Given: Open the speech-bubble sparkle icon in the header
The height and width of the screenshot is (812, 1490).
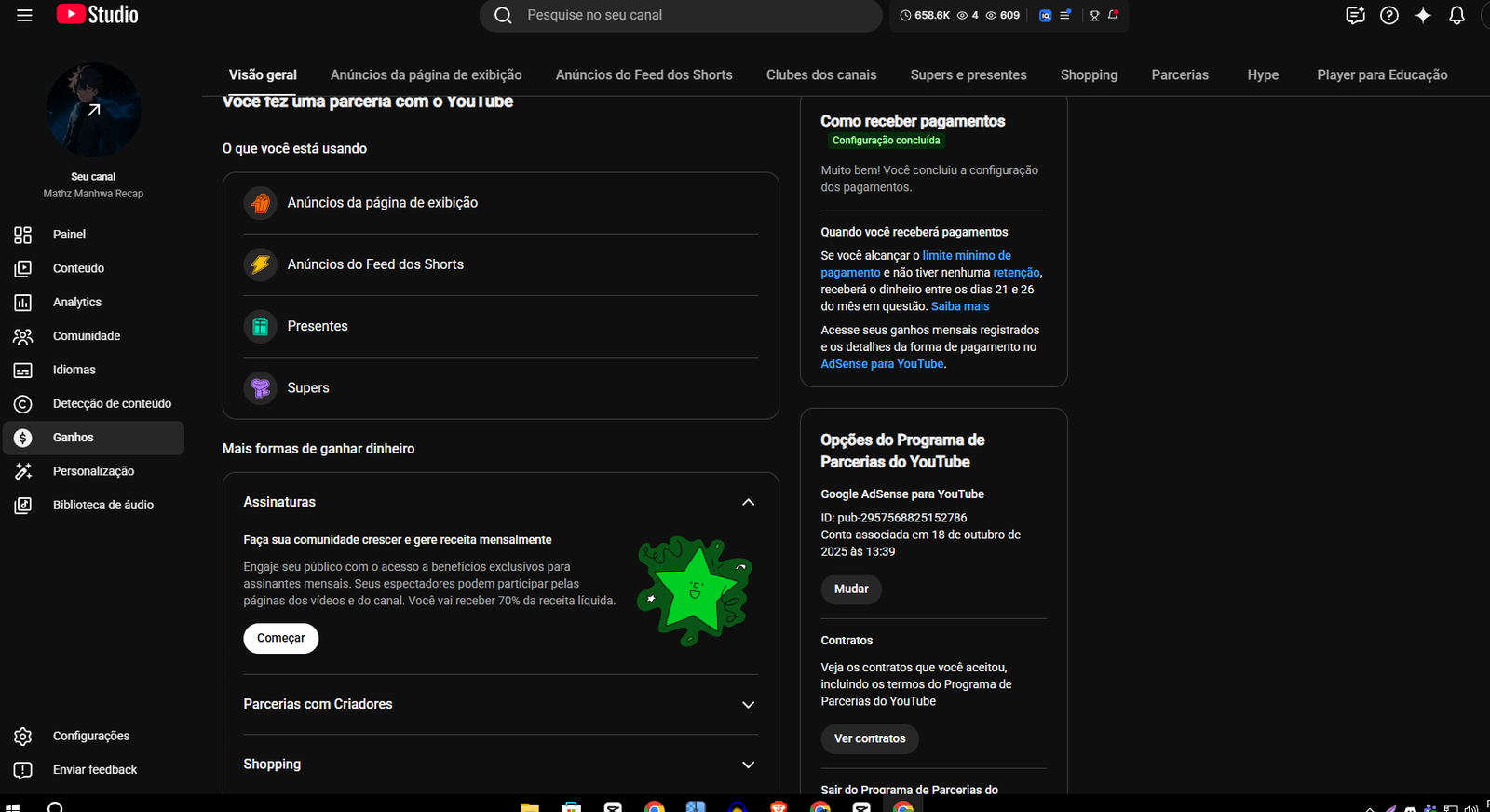Looking at the screenshot, I should coord(1355,15).
